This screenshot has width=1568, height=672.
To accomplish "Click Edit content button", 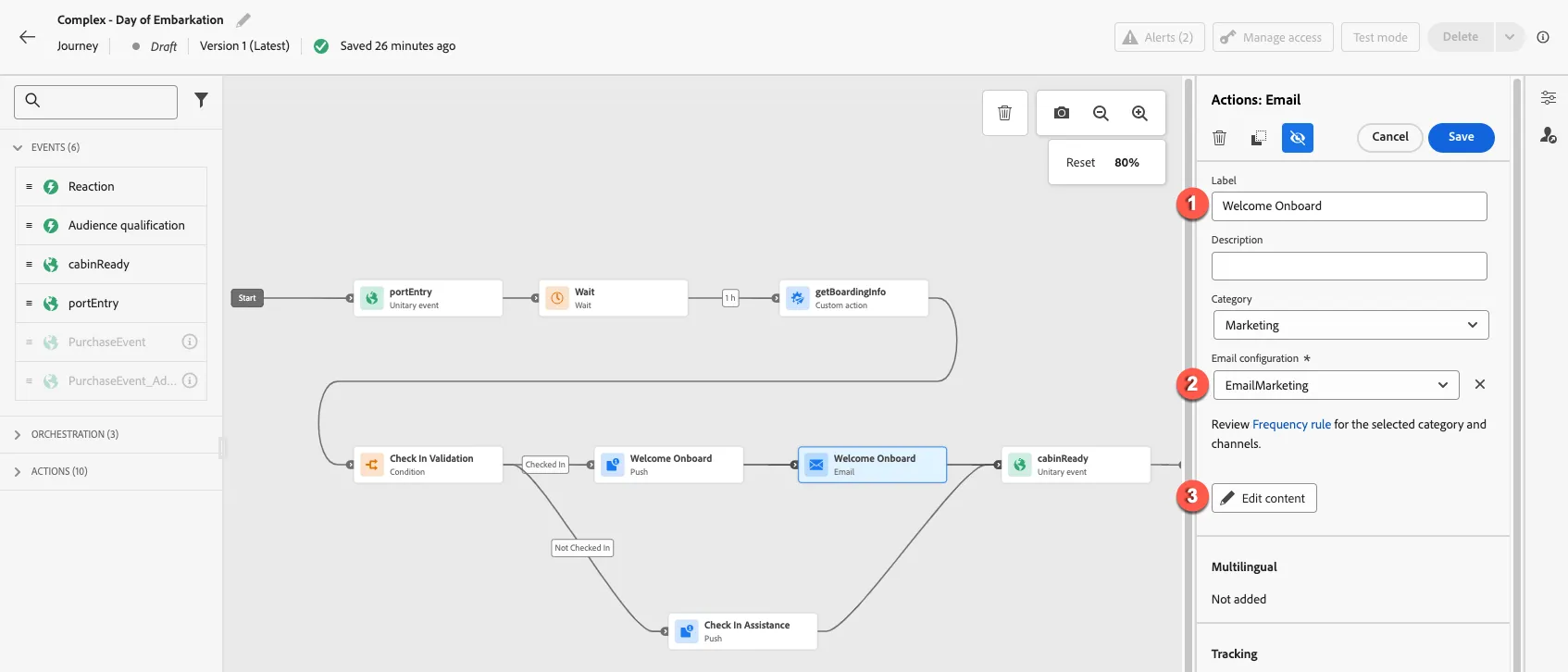I will click(x=1263, y=498).
